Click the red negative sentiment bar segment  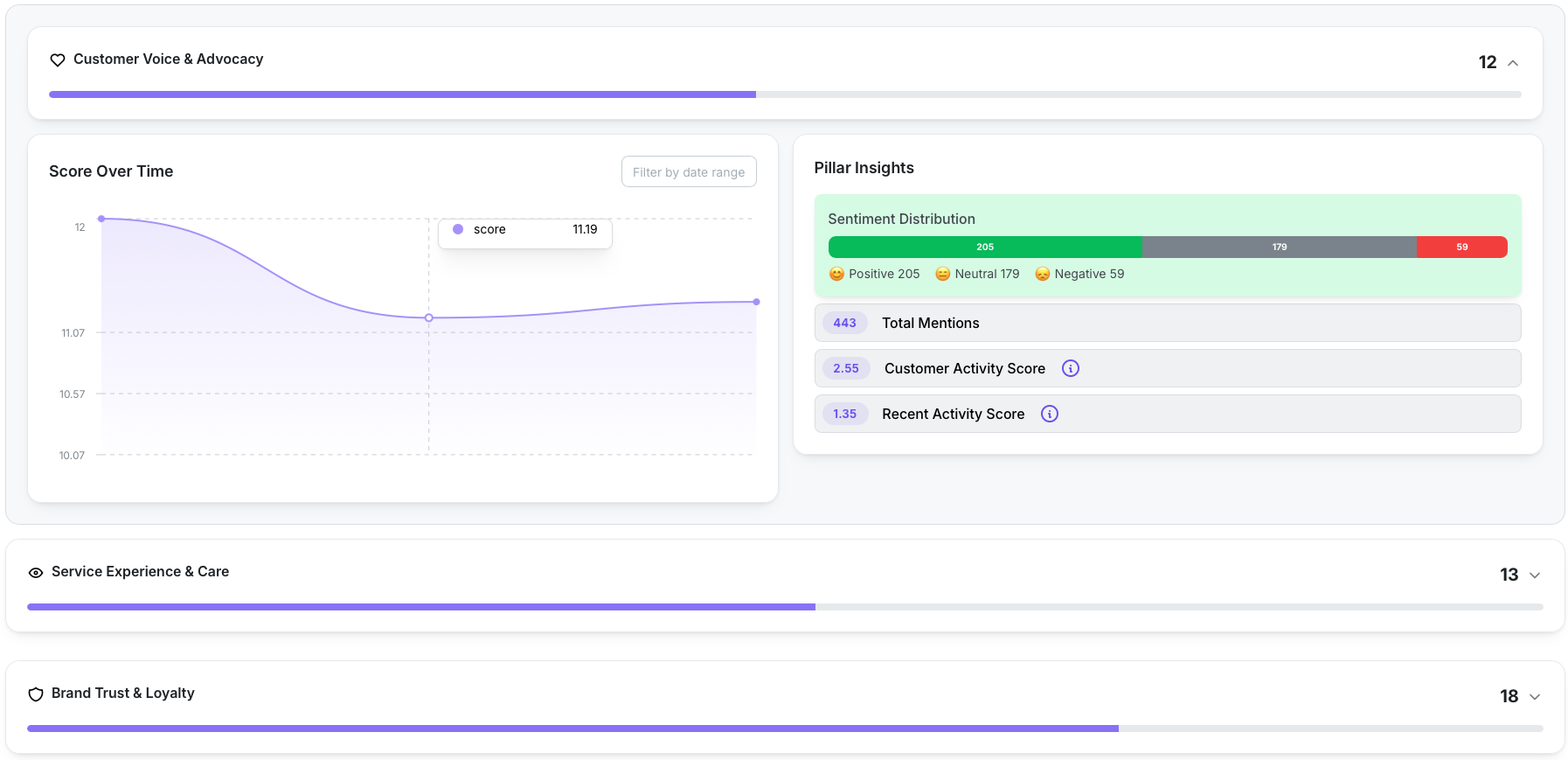coord(1461,247)
